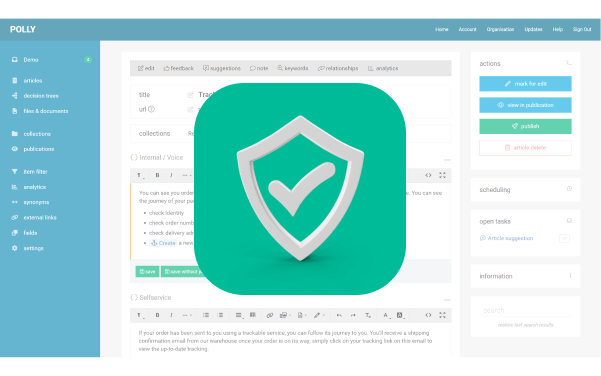Switch to the feedback tab
601x376 pixels.
click(x=179, y=68)
